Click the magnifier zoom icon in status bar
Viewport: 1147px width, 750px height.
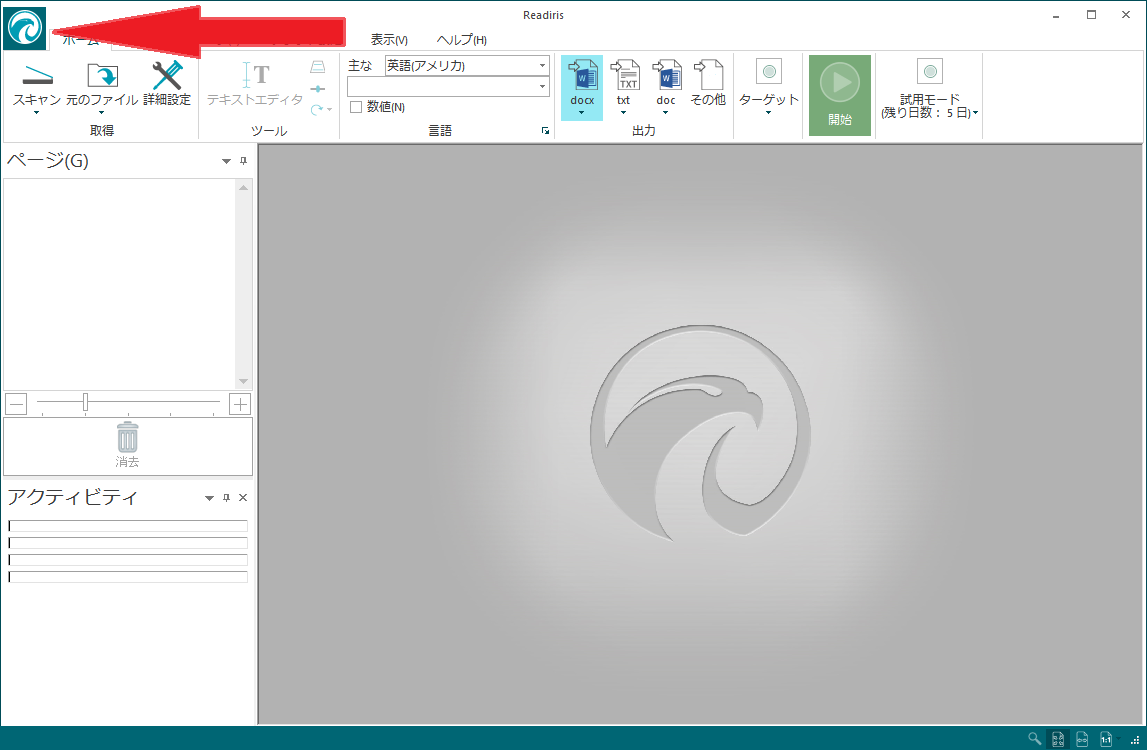pyautogui.click(x=1034, y=738)
